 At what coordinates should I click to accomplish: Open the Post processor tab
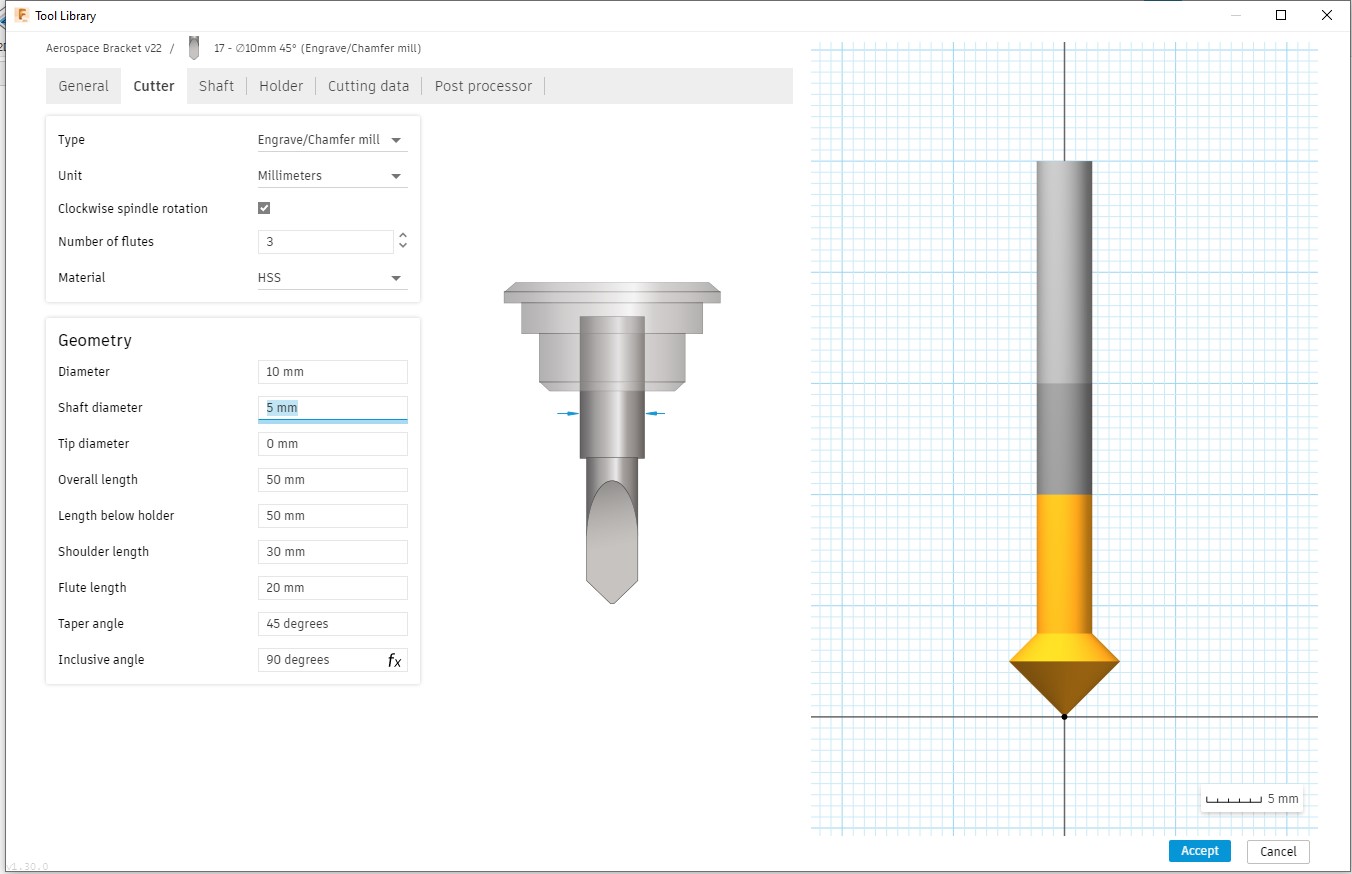click(x=483, y=86)
